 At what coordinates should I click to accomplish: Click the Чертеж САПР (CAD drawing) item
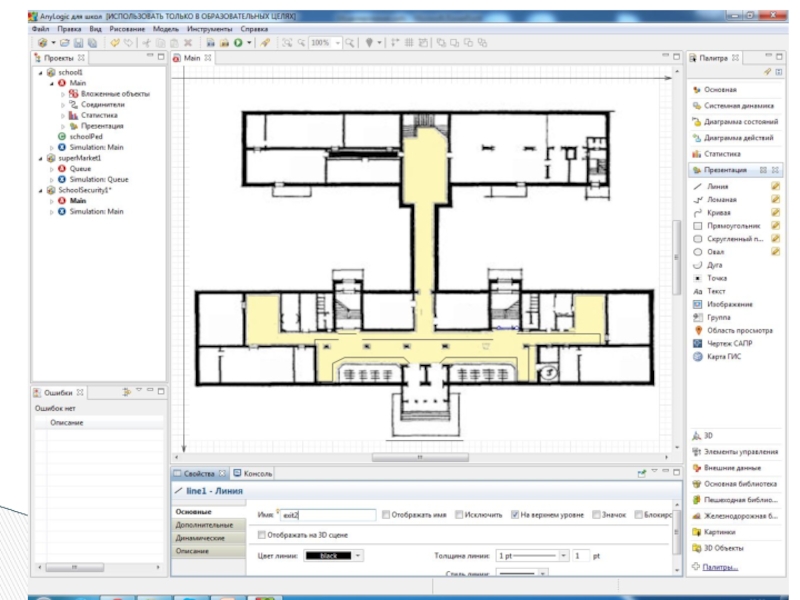pos(729,343)
